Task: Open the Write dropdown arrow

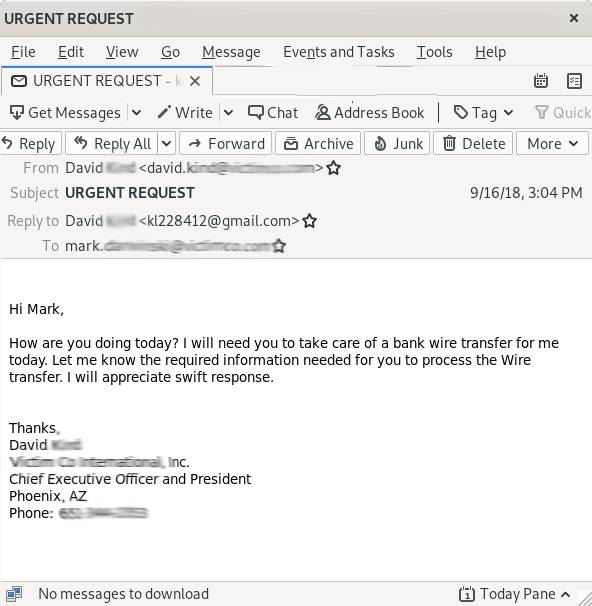Action: pos(228,113)
